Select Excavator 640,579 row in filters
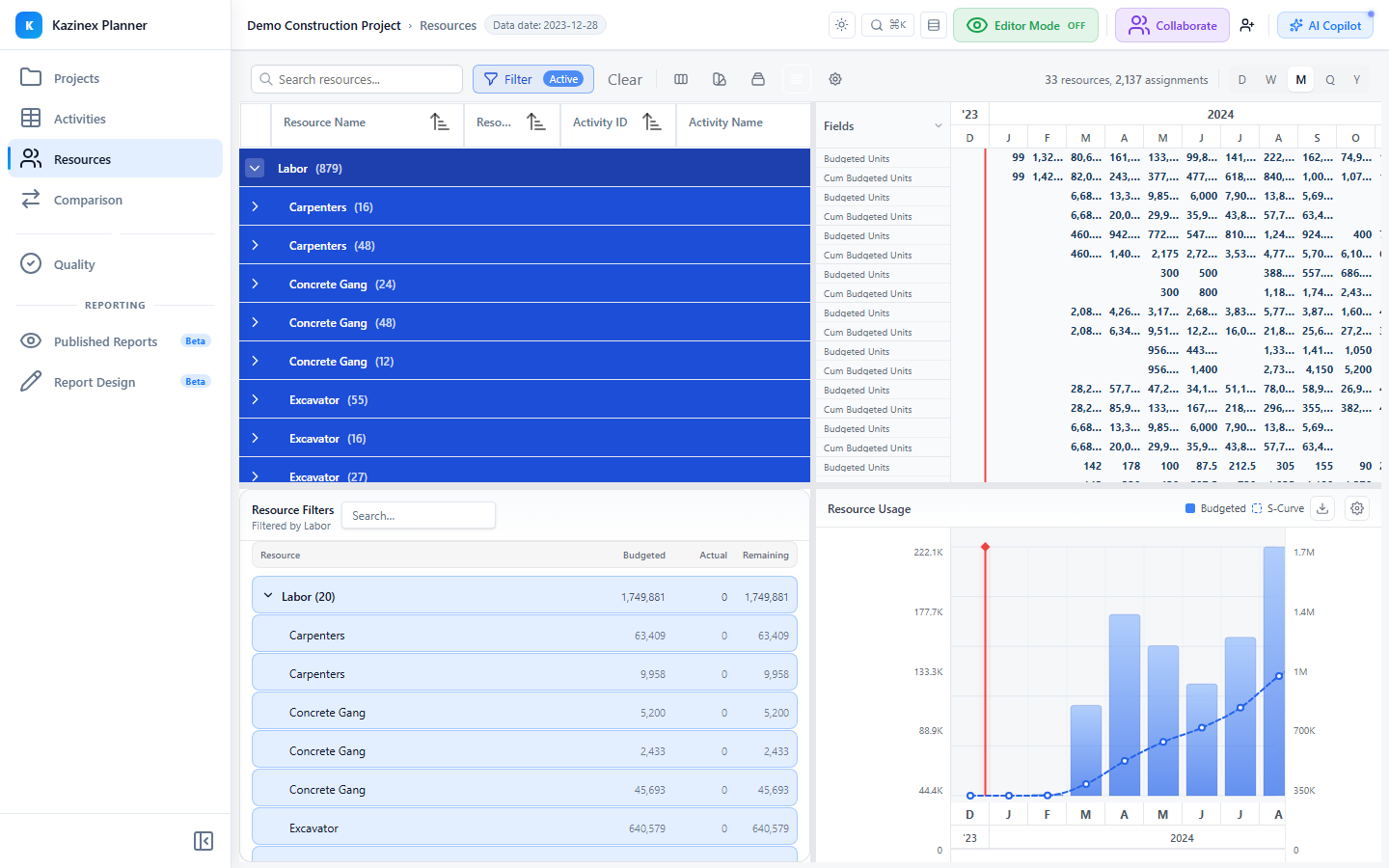 tap(525, 827)
